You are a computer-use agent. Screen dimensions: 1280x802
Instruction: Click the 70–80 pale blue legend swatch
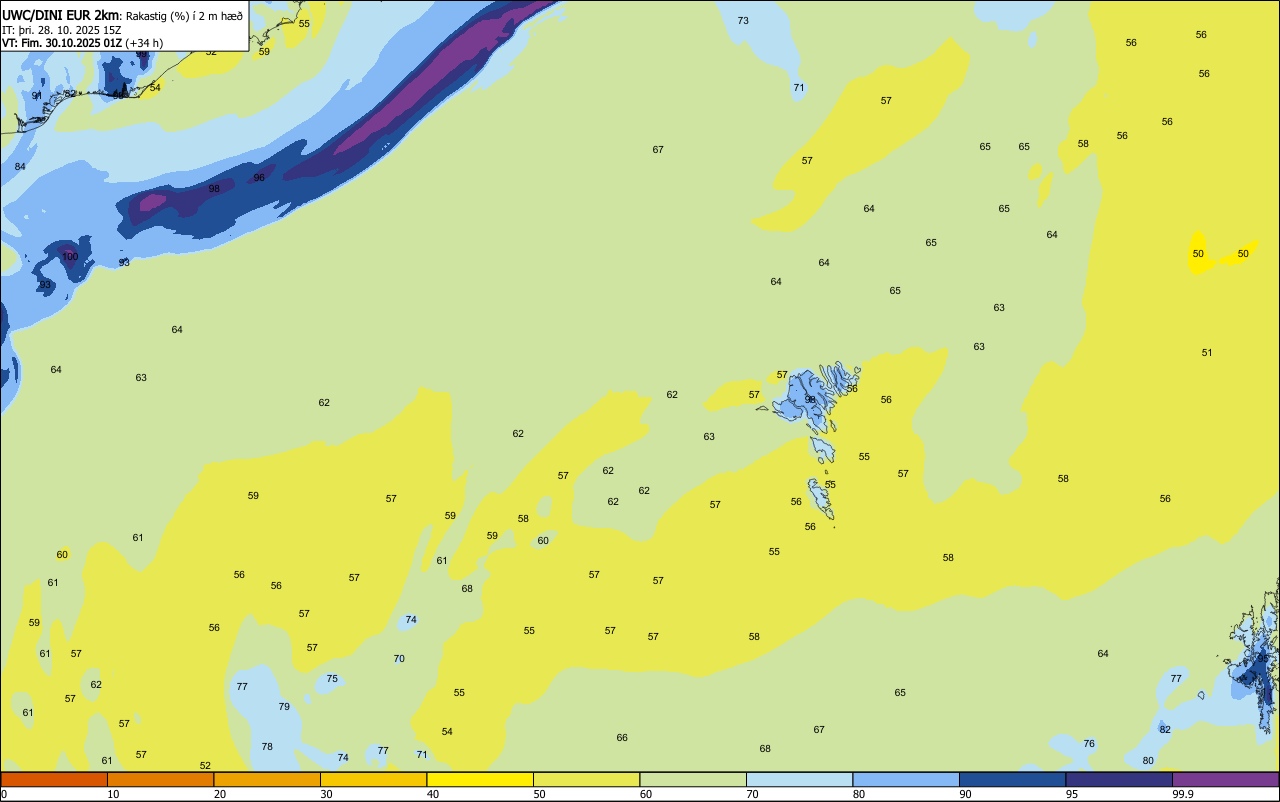799,779
